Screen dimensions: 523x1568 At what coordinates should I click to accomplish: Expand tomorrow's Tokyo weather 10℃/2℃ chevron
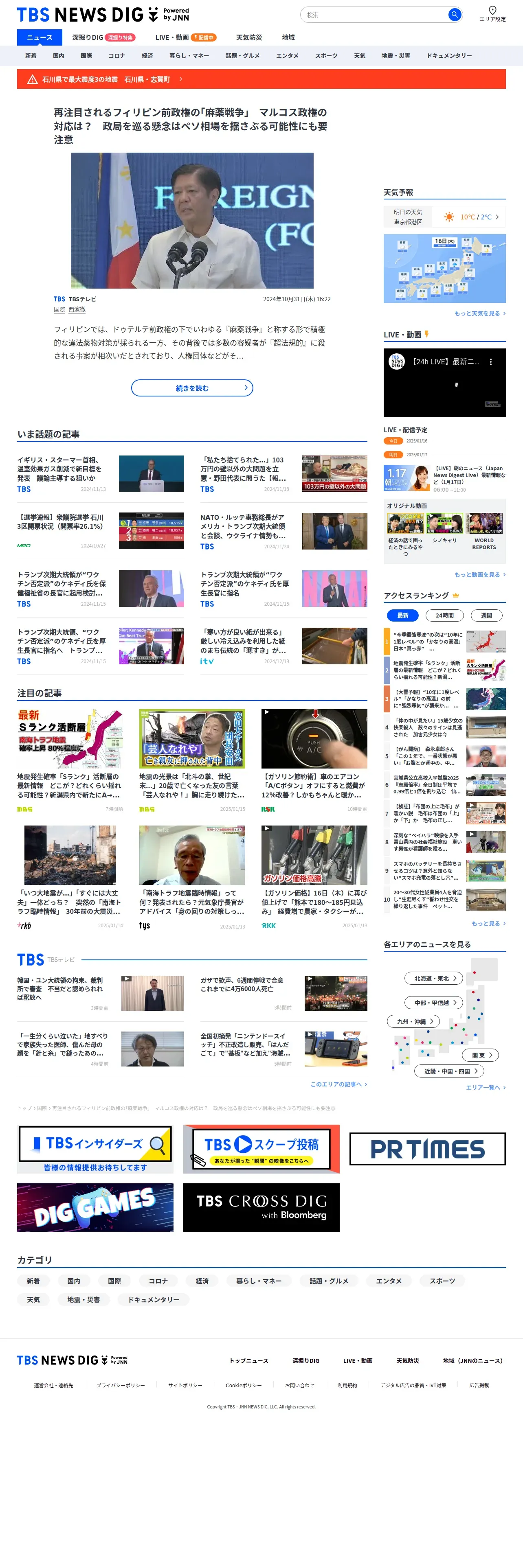click(497, 217)
